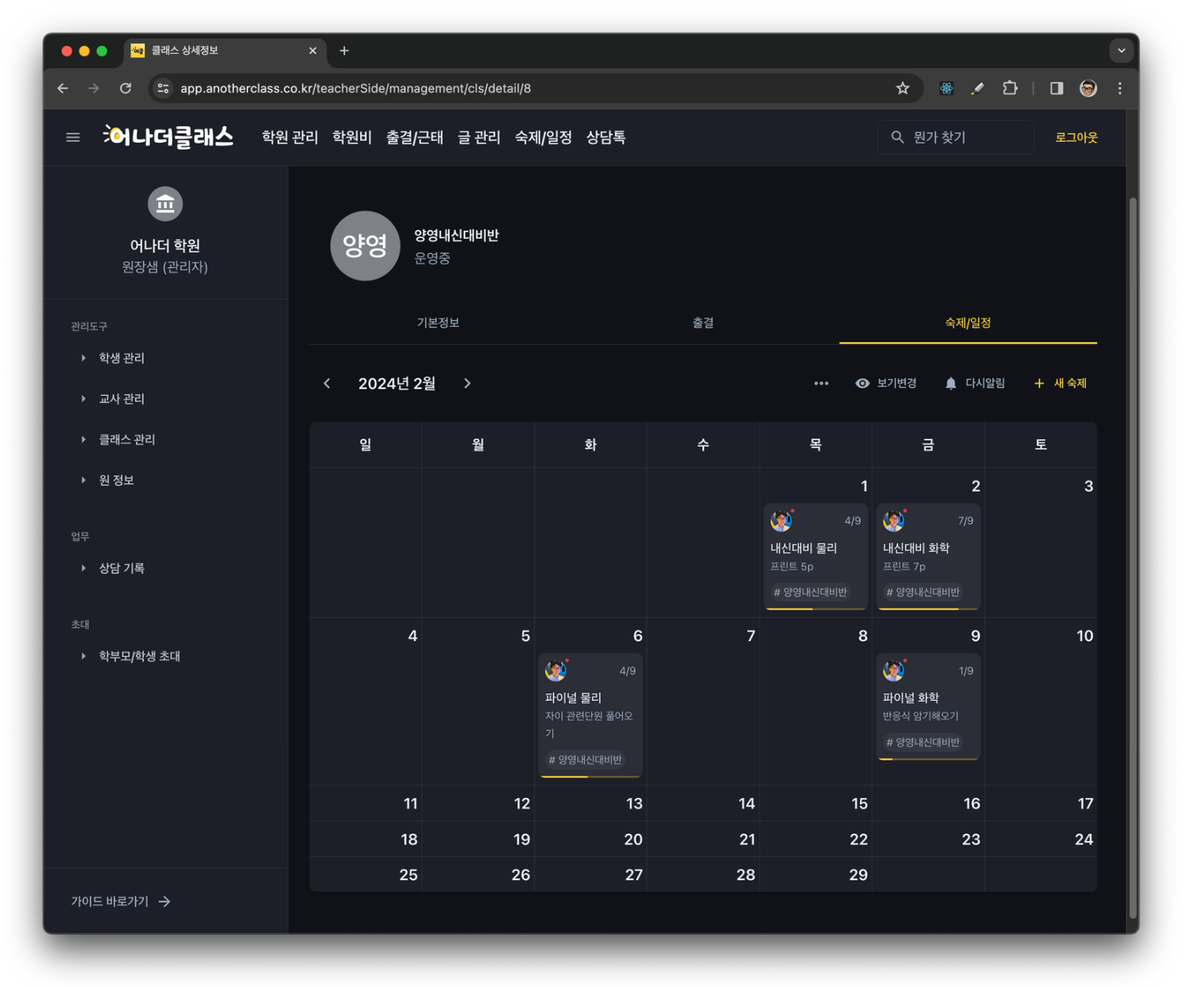
Task: Open the 내신대비 화학 homework card
Action: pyautogui.click(x=928, y=556)
